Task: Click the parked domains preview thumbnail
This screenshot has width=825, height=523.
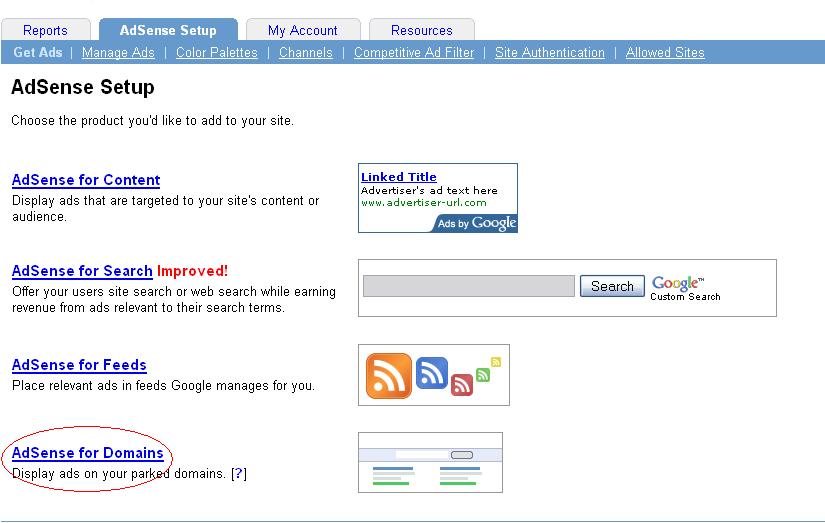Action: 430,462
